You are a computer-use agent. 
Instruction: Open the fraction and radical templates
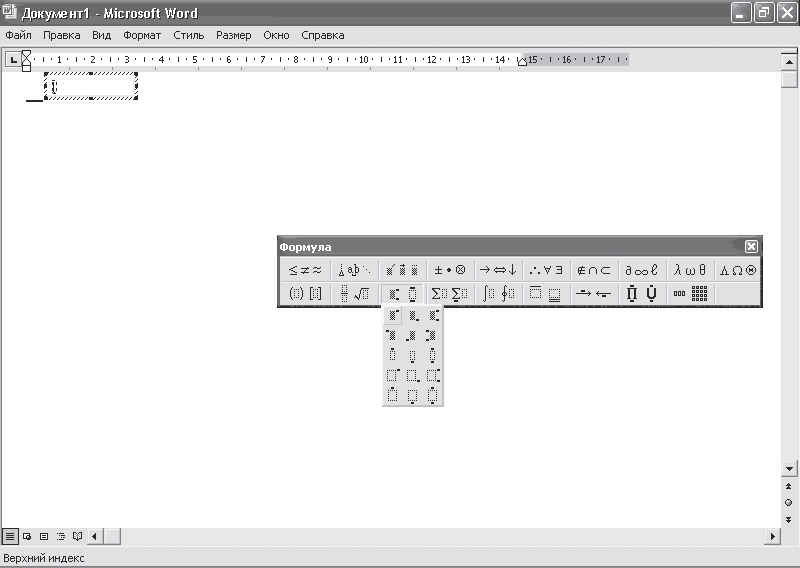[x=354, y=294]
